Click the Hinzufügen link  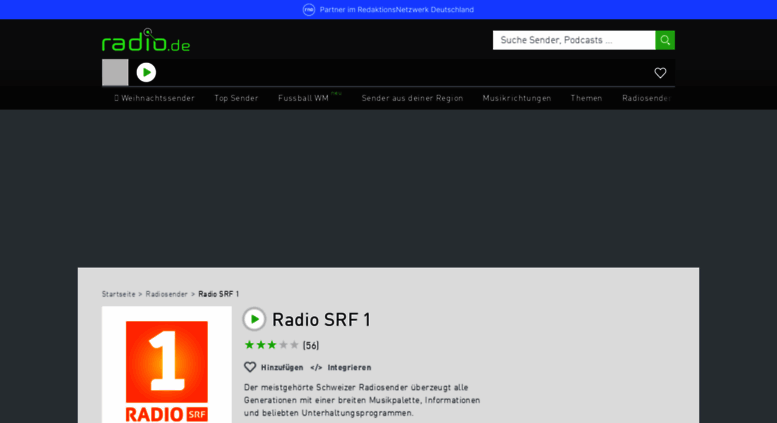[282, 368]
